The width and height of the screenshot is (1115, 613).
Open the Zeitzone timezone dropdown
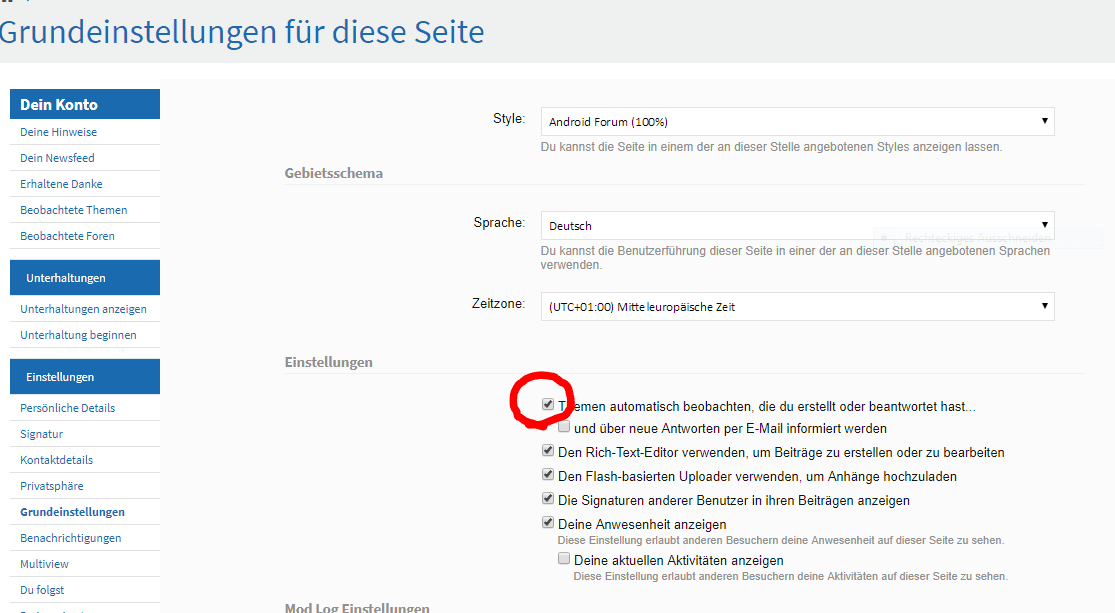[797, 307]
